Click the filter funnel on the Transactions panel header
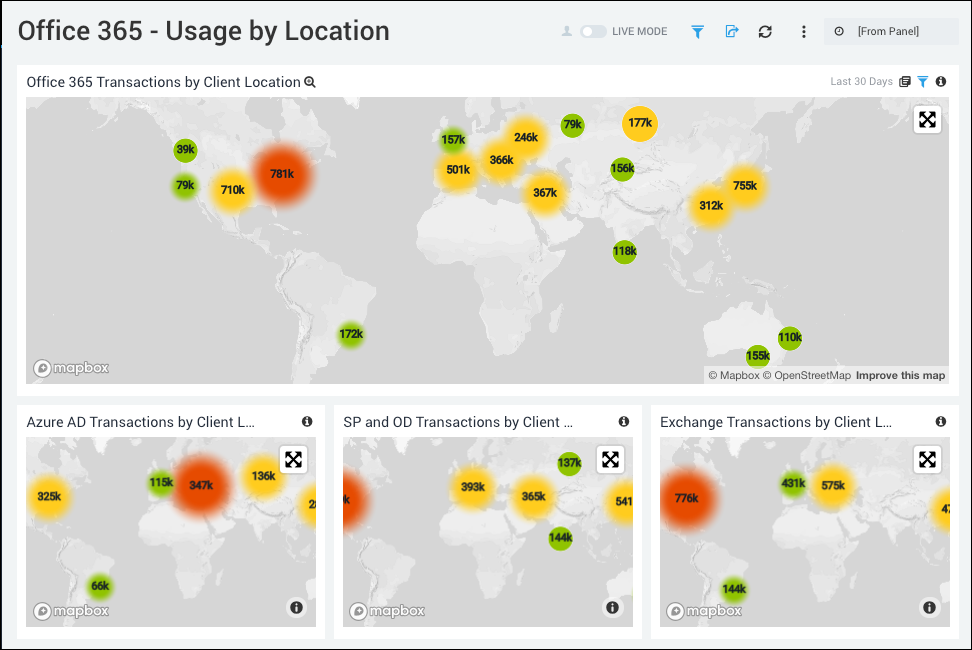 coord(922,81)
